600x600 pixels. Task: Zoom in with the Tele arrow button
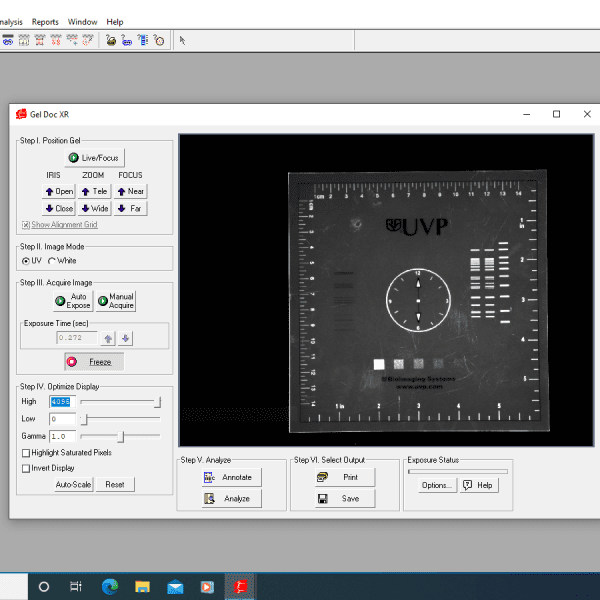(95, 191)
